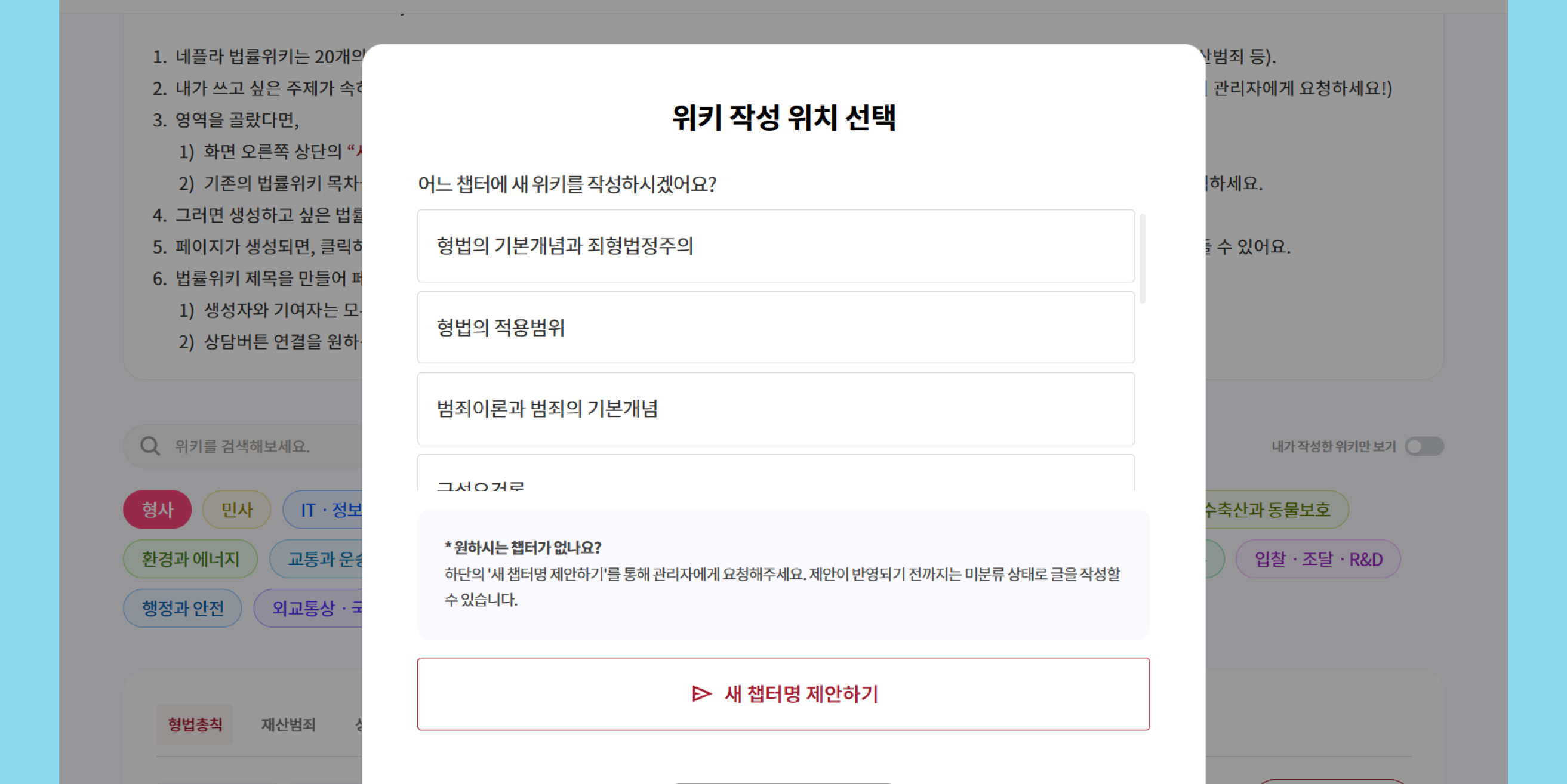The width and height of the screenshot is (1567, 784).
Task: Choose chapter 범죄이론과 범죄의 기본개념
Action: pyautogui.click(x=775, y=409)
